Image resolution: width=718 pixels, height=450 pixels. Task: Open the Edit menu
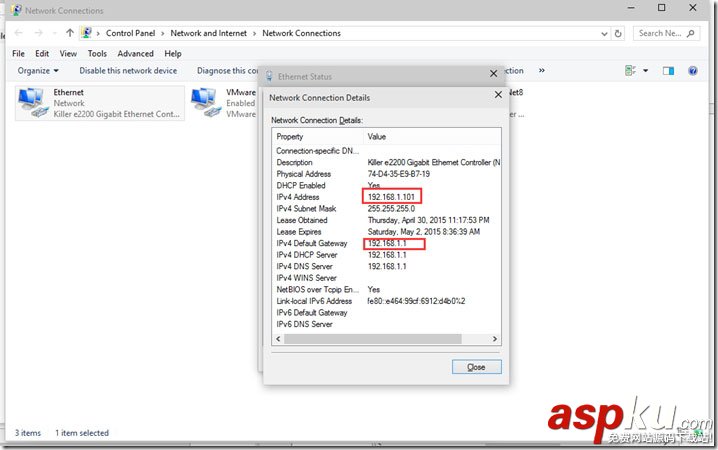[42, 54]
